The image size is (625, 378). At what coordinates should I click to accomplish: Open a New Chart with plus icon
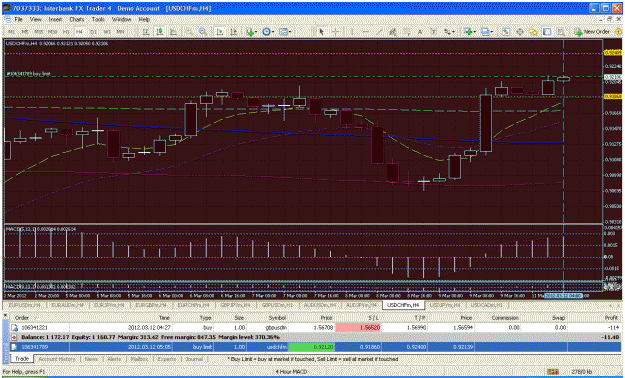point(468,32)
